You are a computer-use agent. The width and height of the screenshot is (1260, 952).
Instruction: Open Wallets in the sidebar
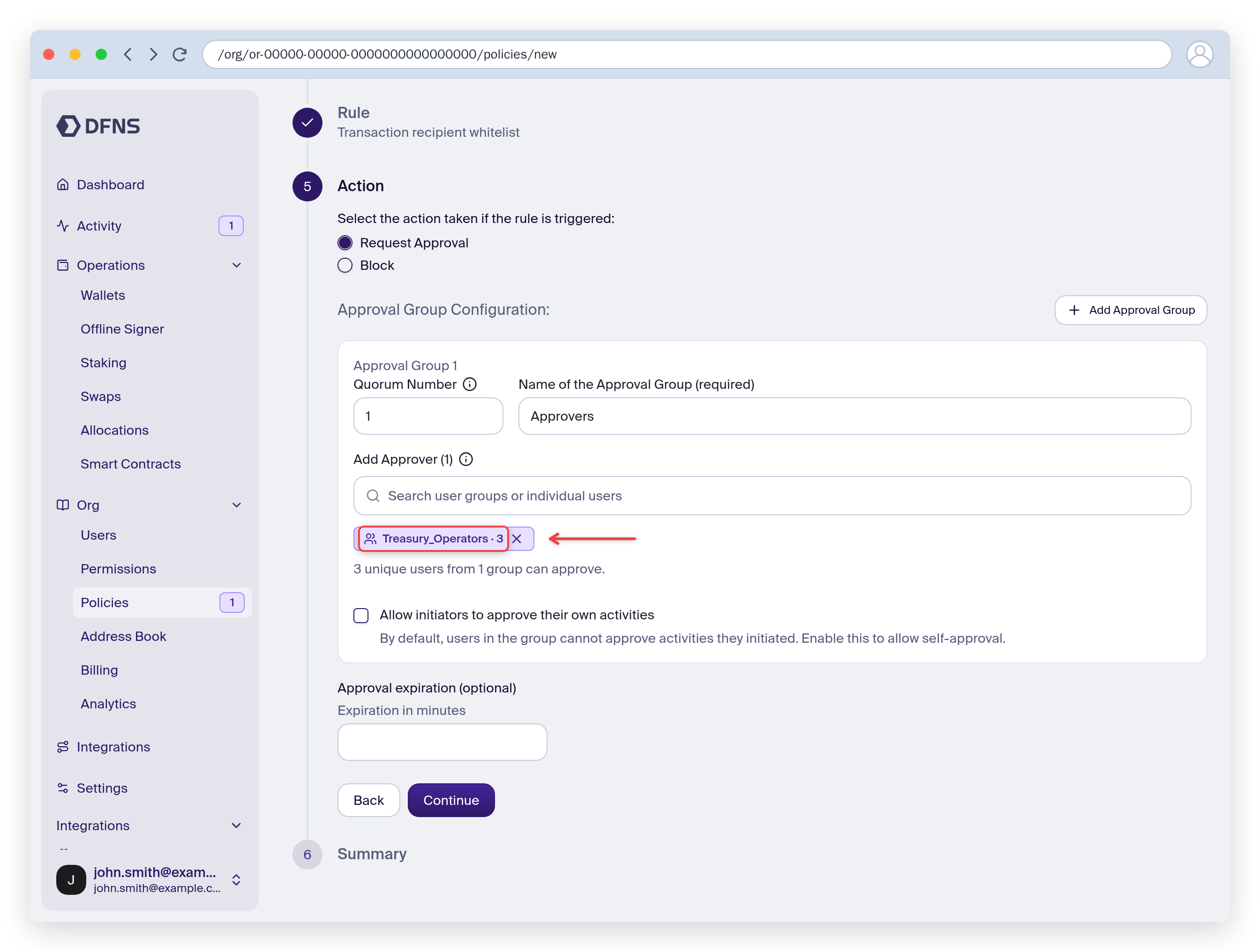click(x=103, y=295)
